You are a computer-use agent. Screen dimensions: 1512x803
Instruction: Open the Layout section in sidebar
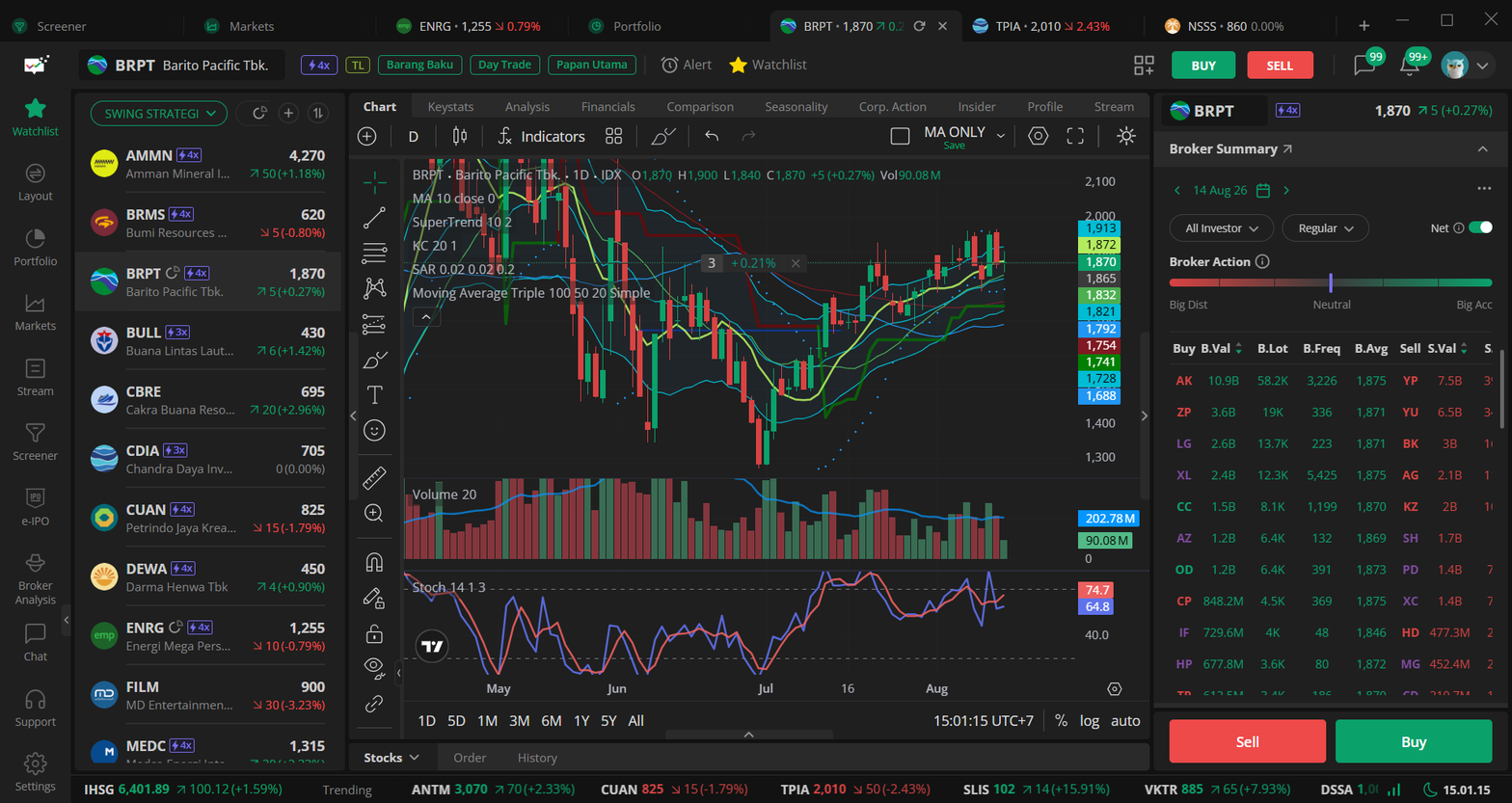point(35,181)
